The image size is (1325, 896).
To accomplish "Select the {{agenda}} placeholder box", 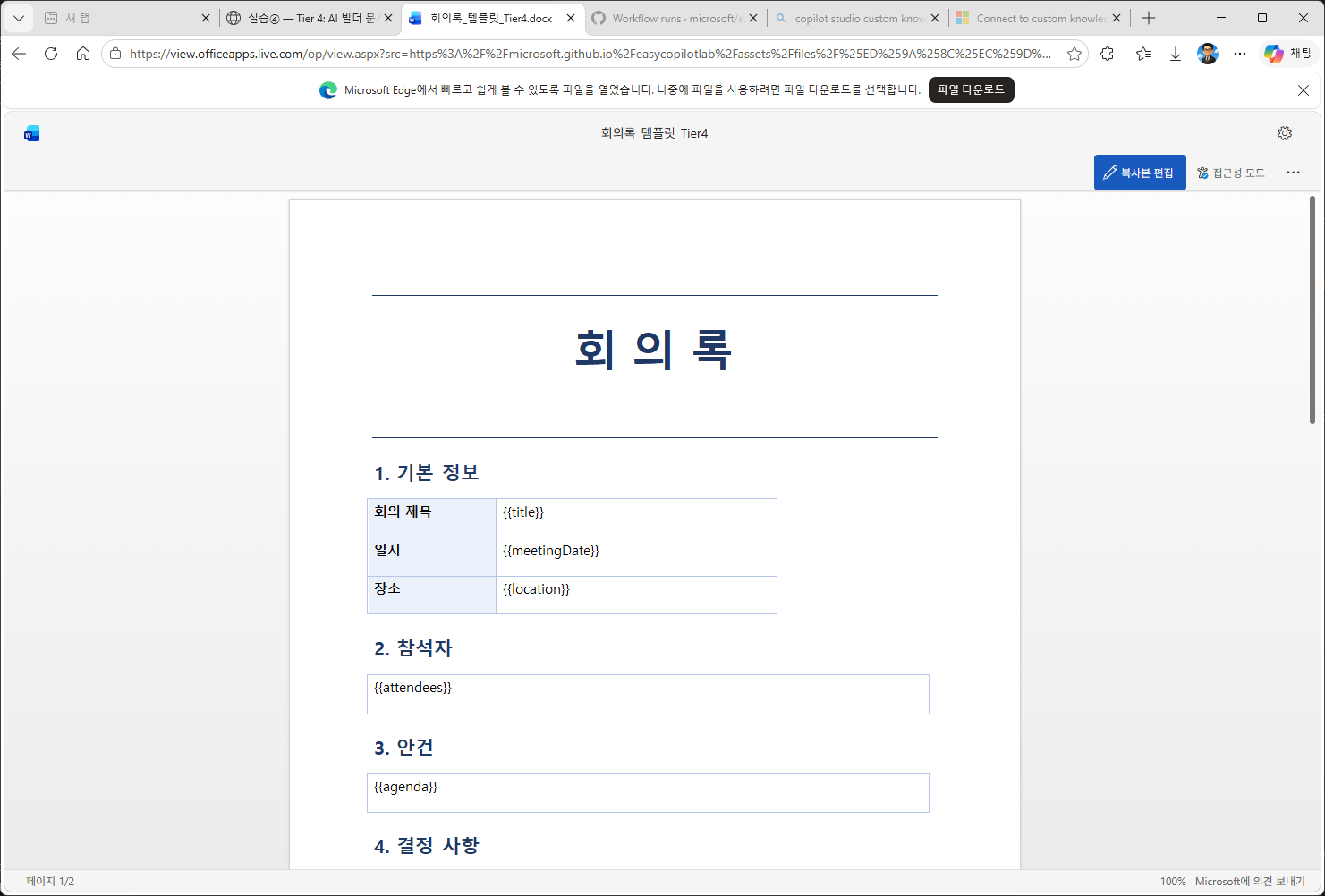I will [x=648, y=793].
